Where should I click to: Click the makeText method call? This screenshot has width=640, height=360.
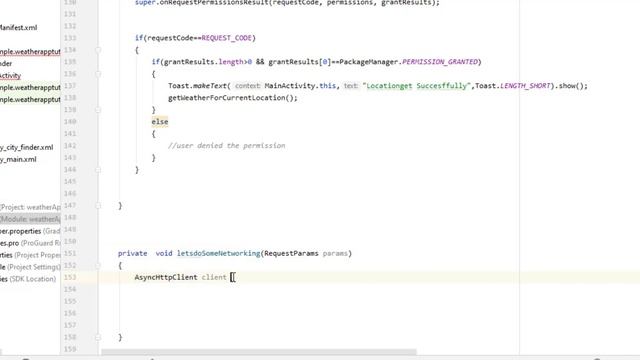(209, 86)
